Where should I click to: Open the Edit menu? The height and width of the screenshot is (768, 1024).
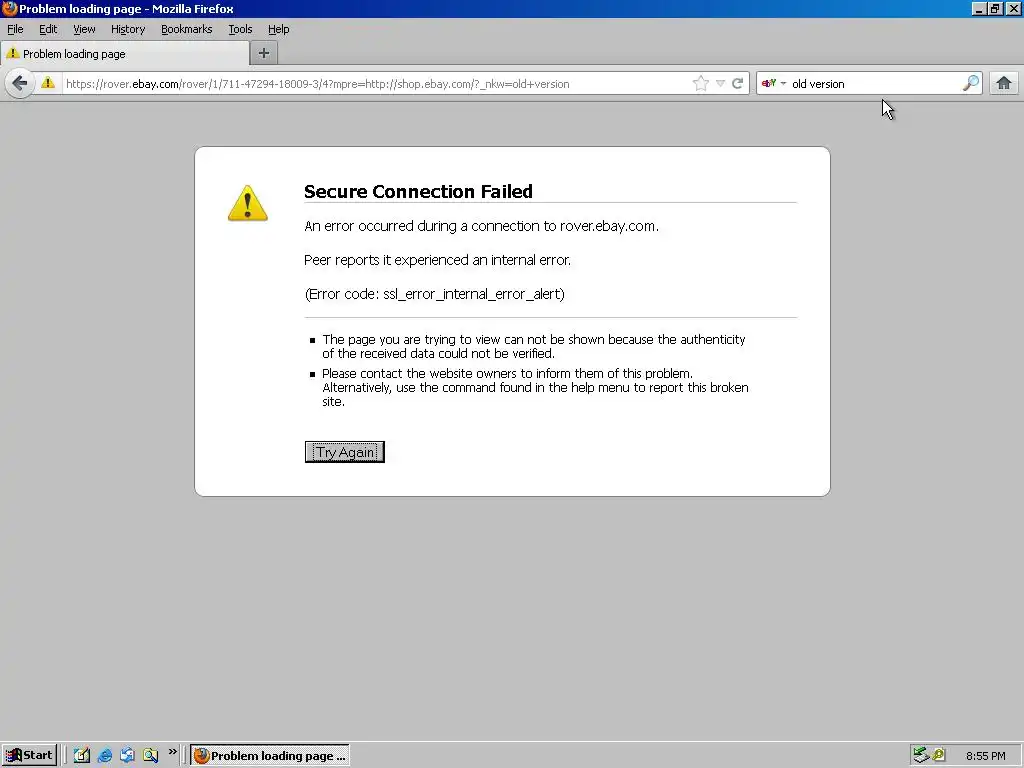click(48, 29)
